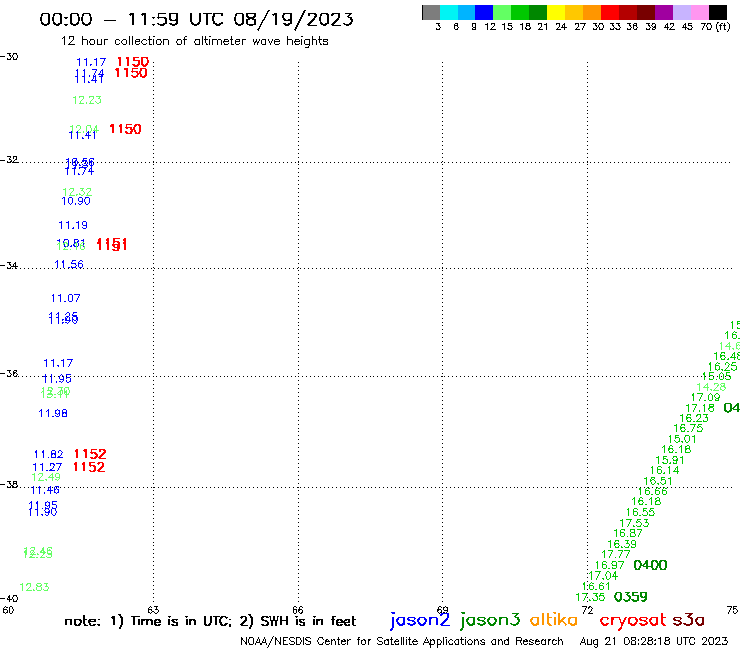This screenshot has width=740, height=650.
Task: Select the wave height value 11.07
Action: [66, 298]
